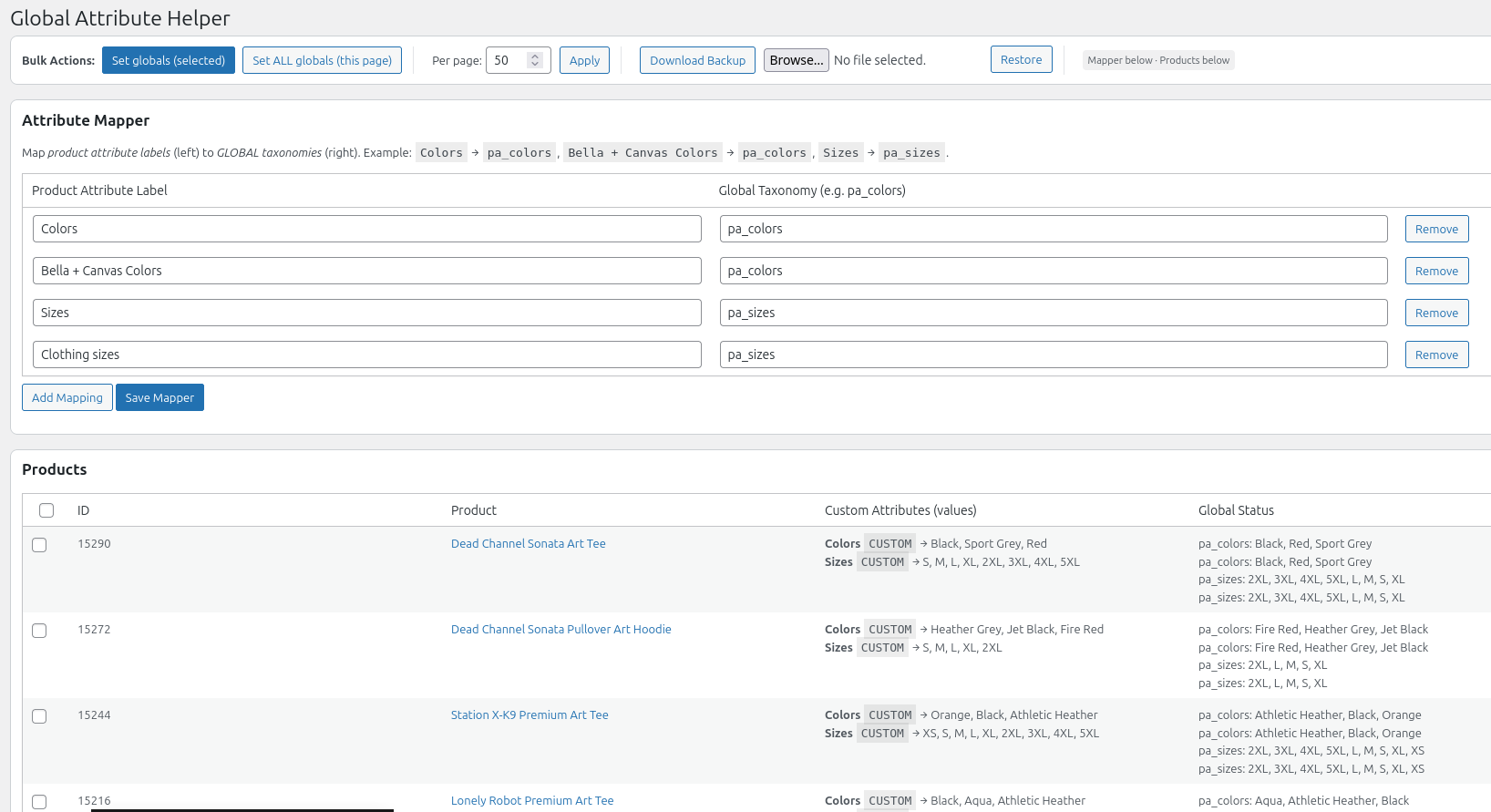
Task: Increase Per page value with stepper
Action: (535, 56)
